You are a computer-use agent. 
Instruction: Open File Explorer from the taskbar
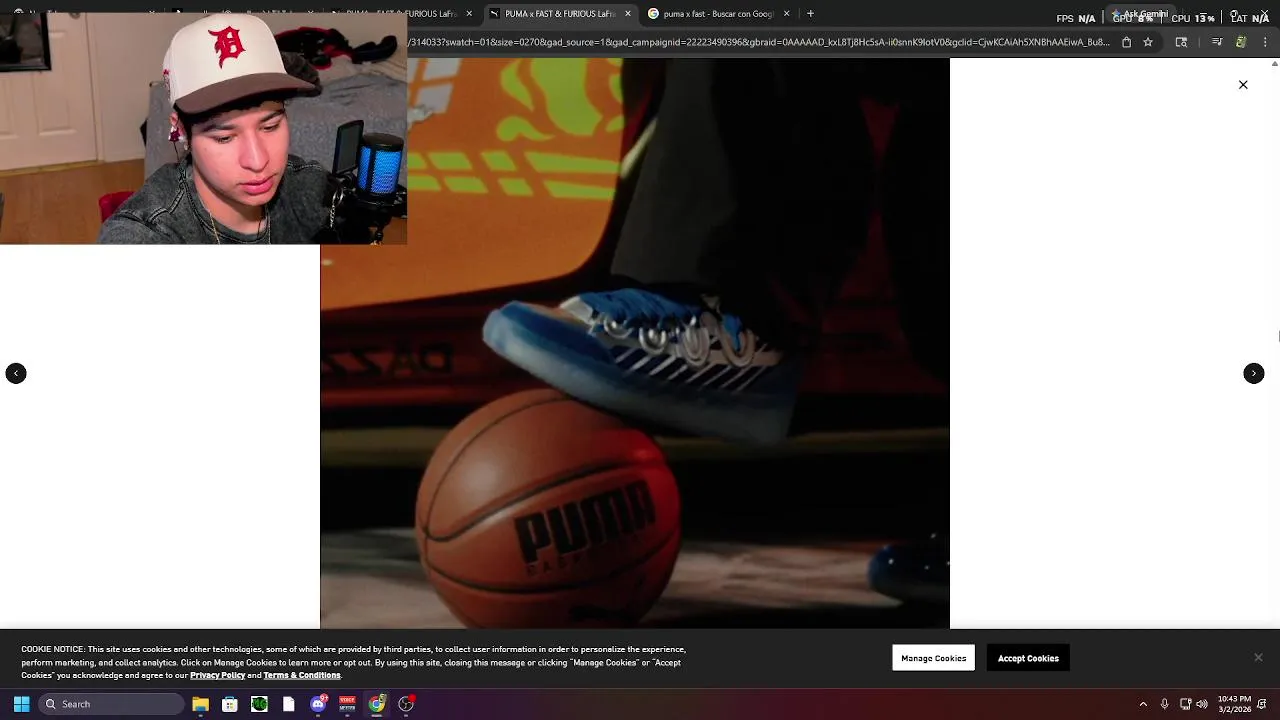(200, 704)
